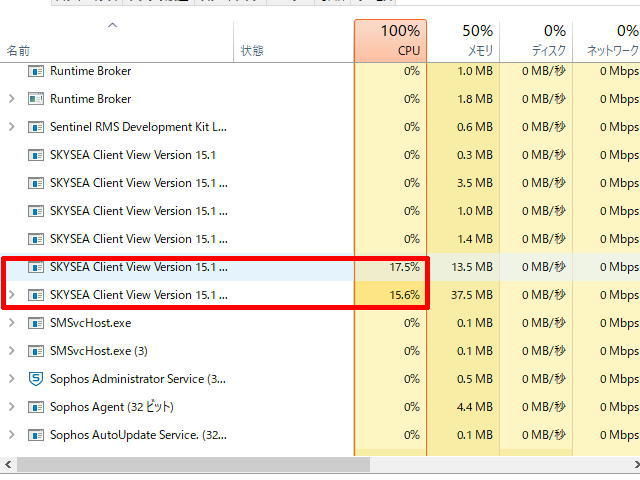Viewport: 640px width, 480px height.
Task: Click the SMSvcHost.exe (3) process icon
Action: point(36,351)
